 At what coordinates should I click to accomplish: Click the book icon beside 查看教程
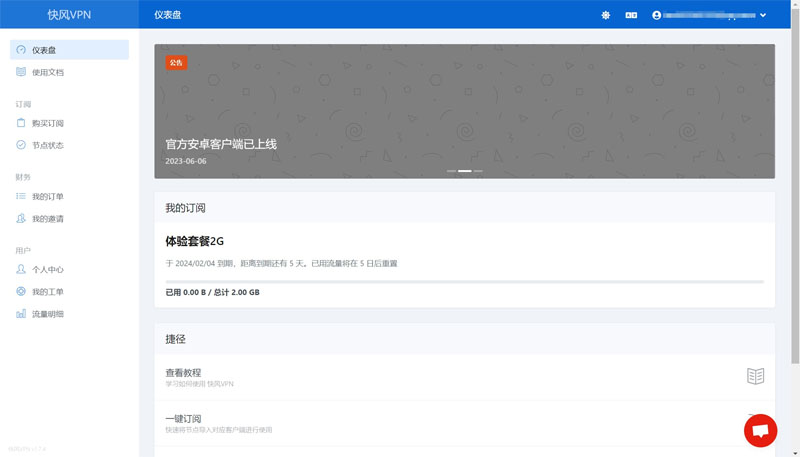point(755,376)
